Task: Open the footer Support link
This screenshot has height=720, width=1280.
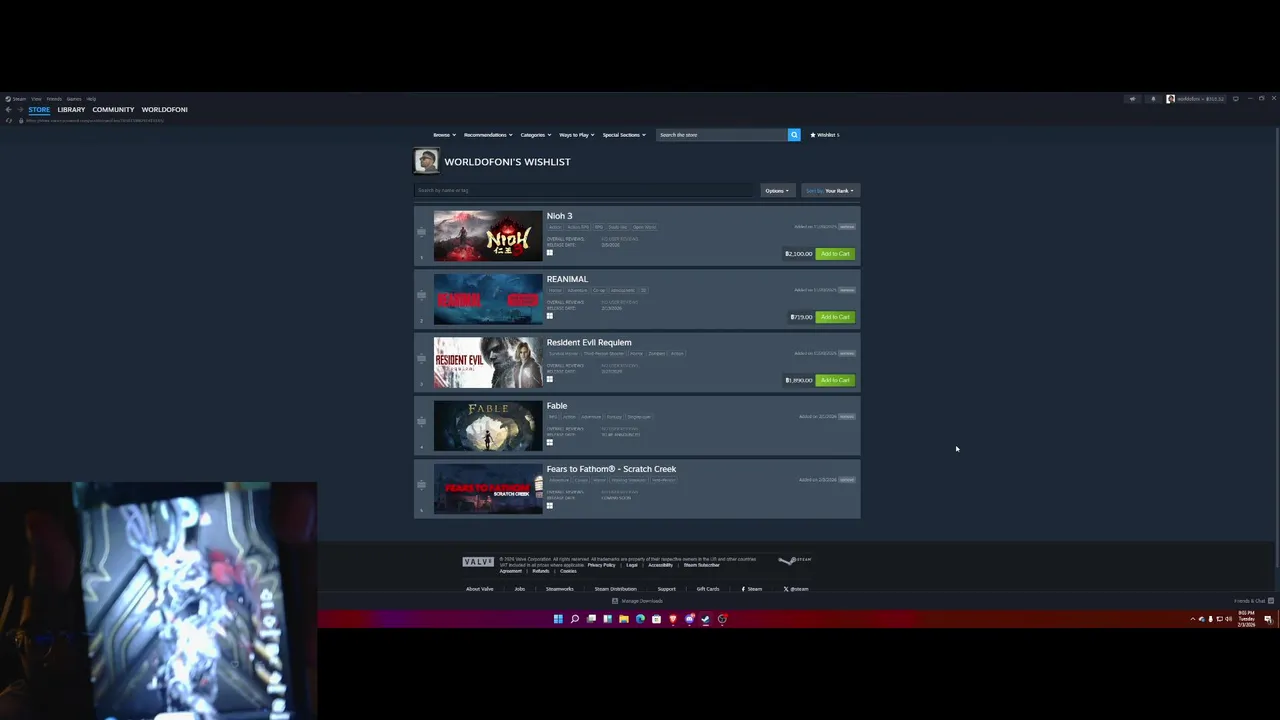Action: click(666, 589)
